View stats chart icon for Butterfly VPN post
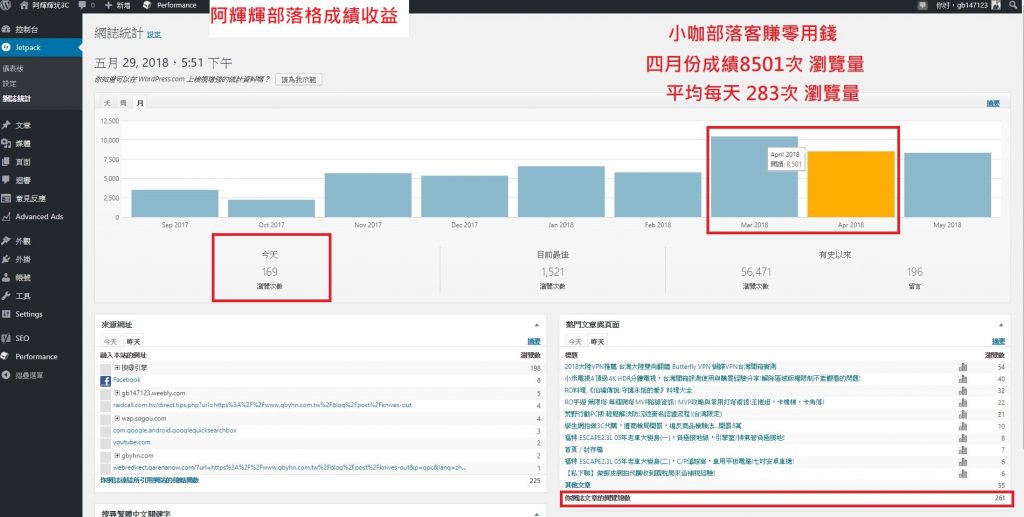Viewport: 1024px width, 517px height. coord(962,368)
